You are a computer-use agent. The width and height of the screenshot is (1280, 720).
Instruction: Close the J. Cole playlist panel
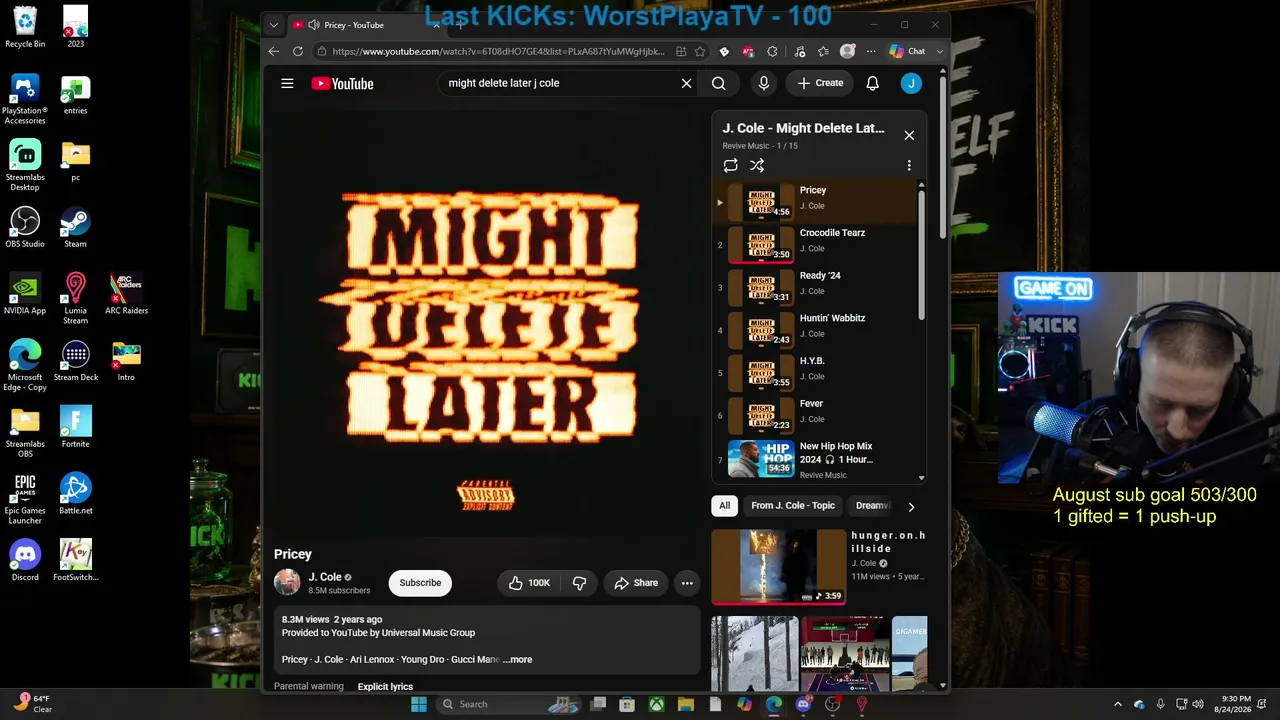click(909, 135)
